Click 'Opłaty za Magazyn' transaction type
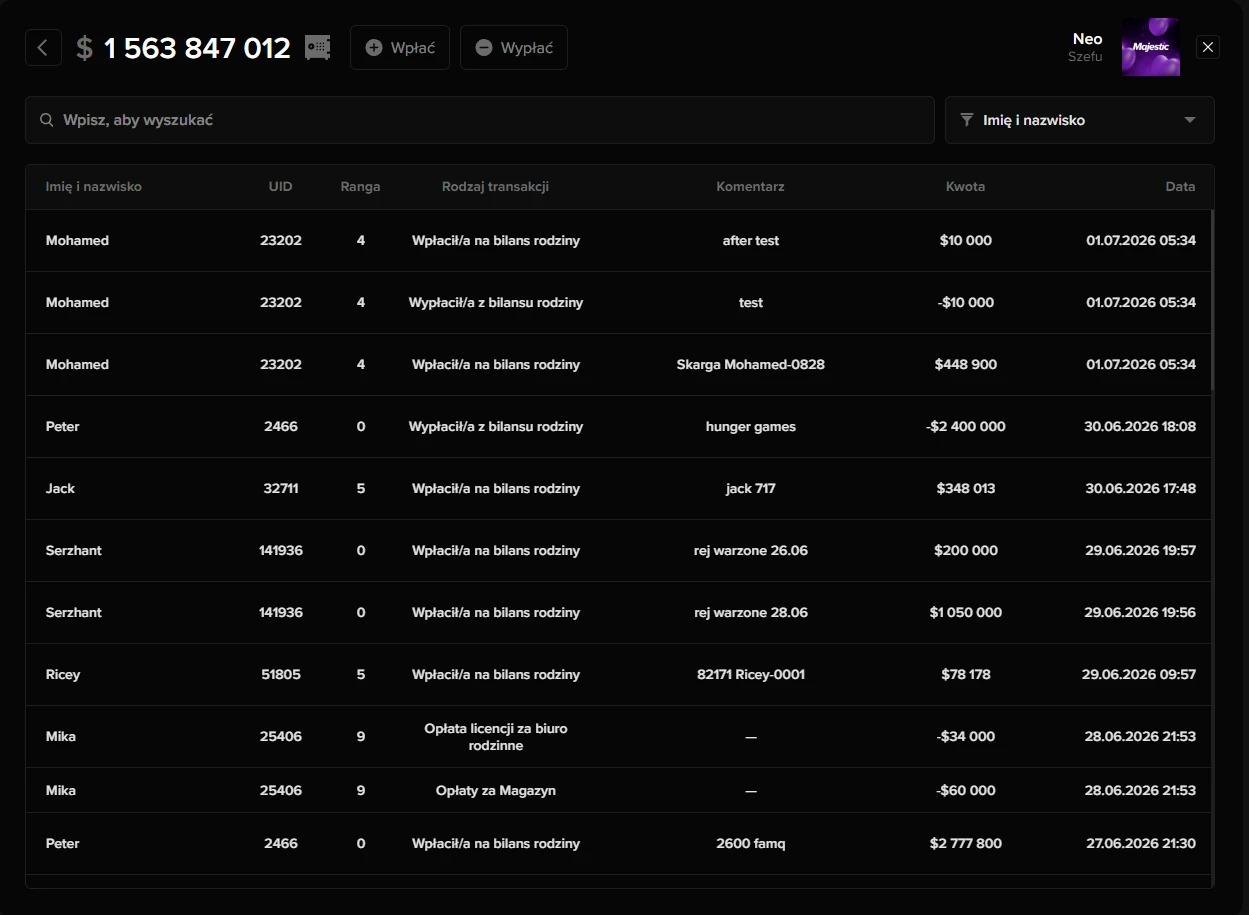The height and width of the screenshot is (915, 1249). tap(496, 791)
